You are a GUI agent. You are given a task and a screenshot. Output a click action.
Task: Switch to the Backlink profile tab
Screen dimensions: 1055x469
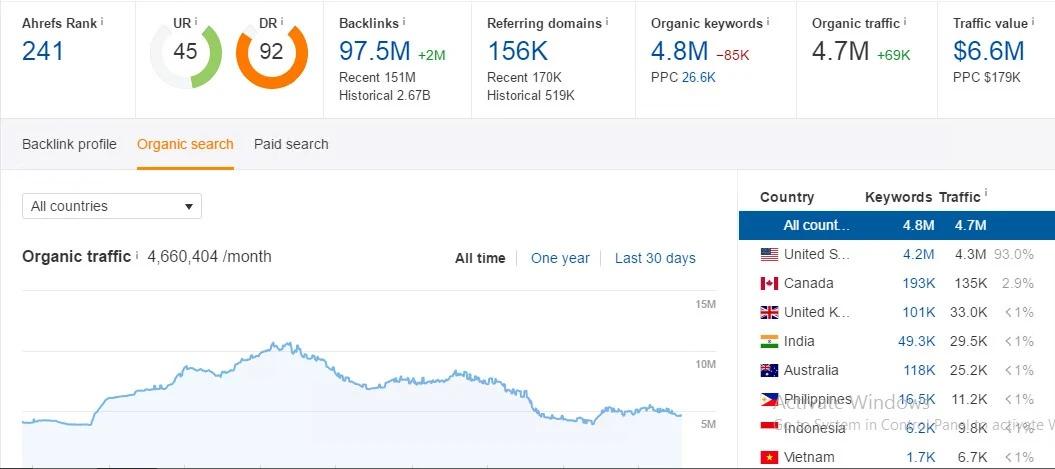(x=69, y=144)
